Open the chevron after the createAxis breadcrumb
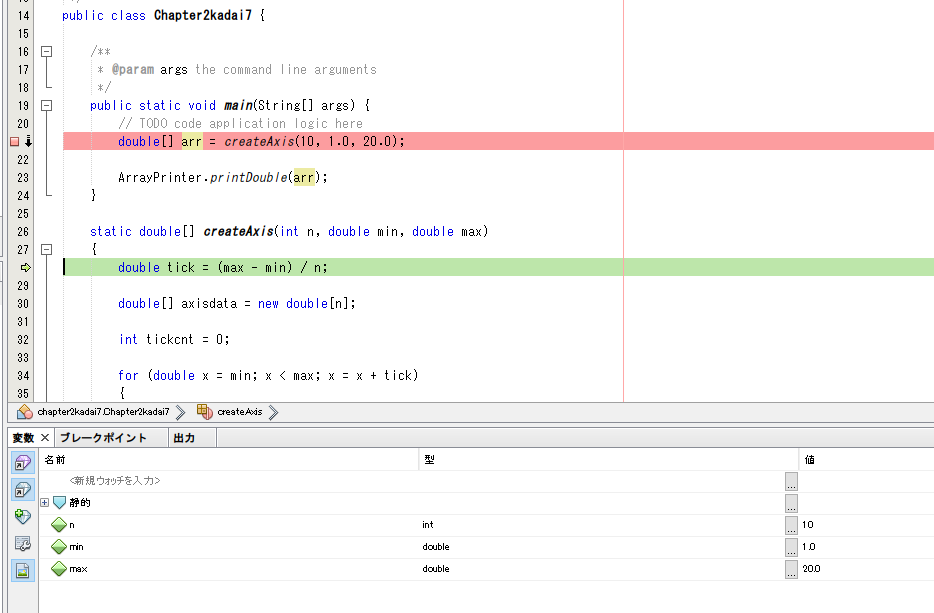 (273, 412)
